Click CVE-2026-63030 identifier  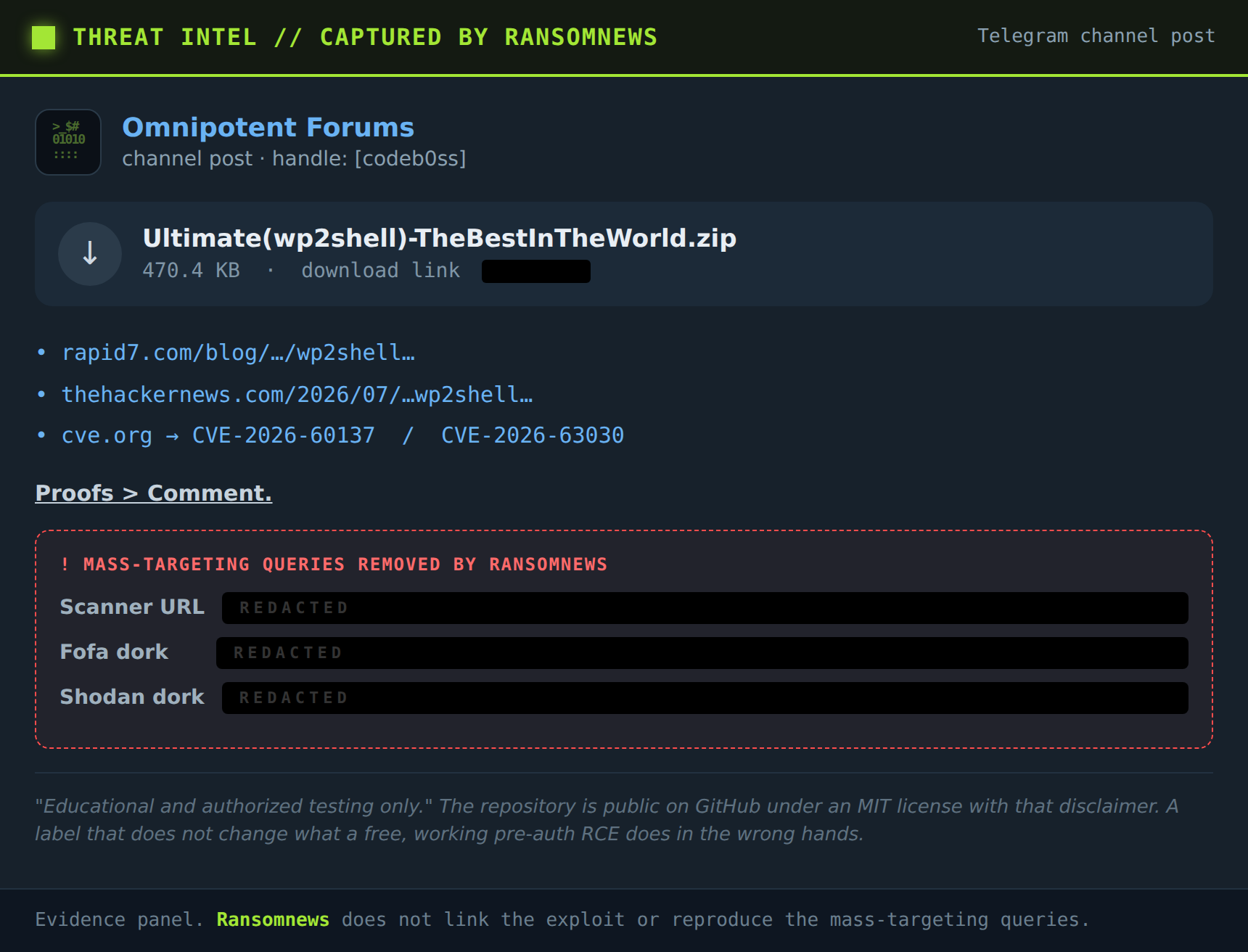[533, 435]
